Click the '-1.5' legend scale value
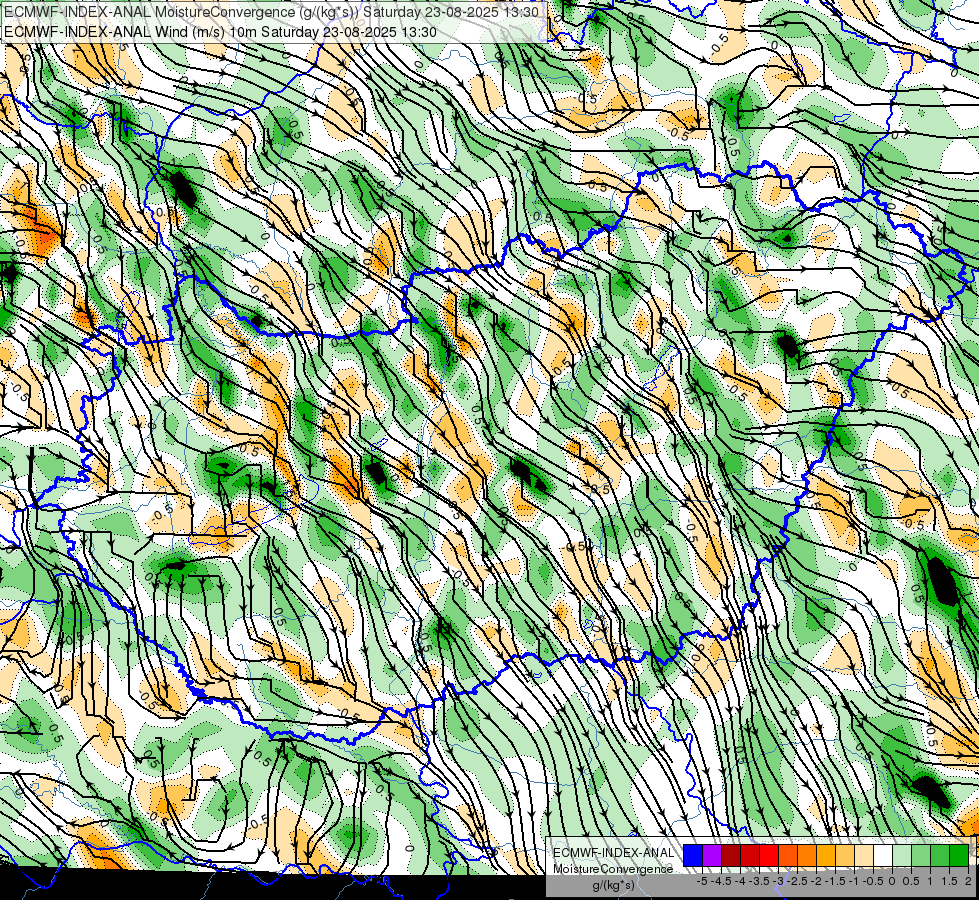Viewport: 979px width, 900px height. point(835,881)
